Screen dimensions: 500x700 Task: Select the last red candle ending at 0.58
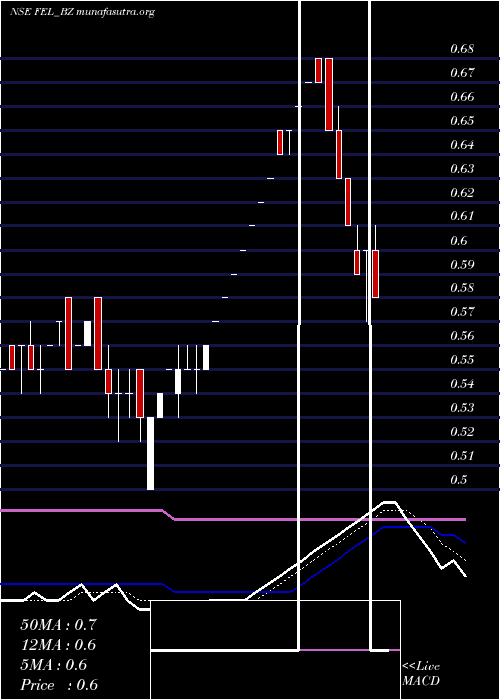tap(375, 274)
